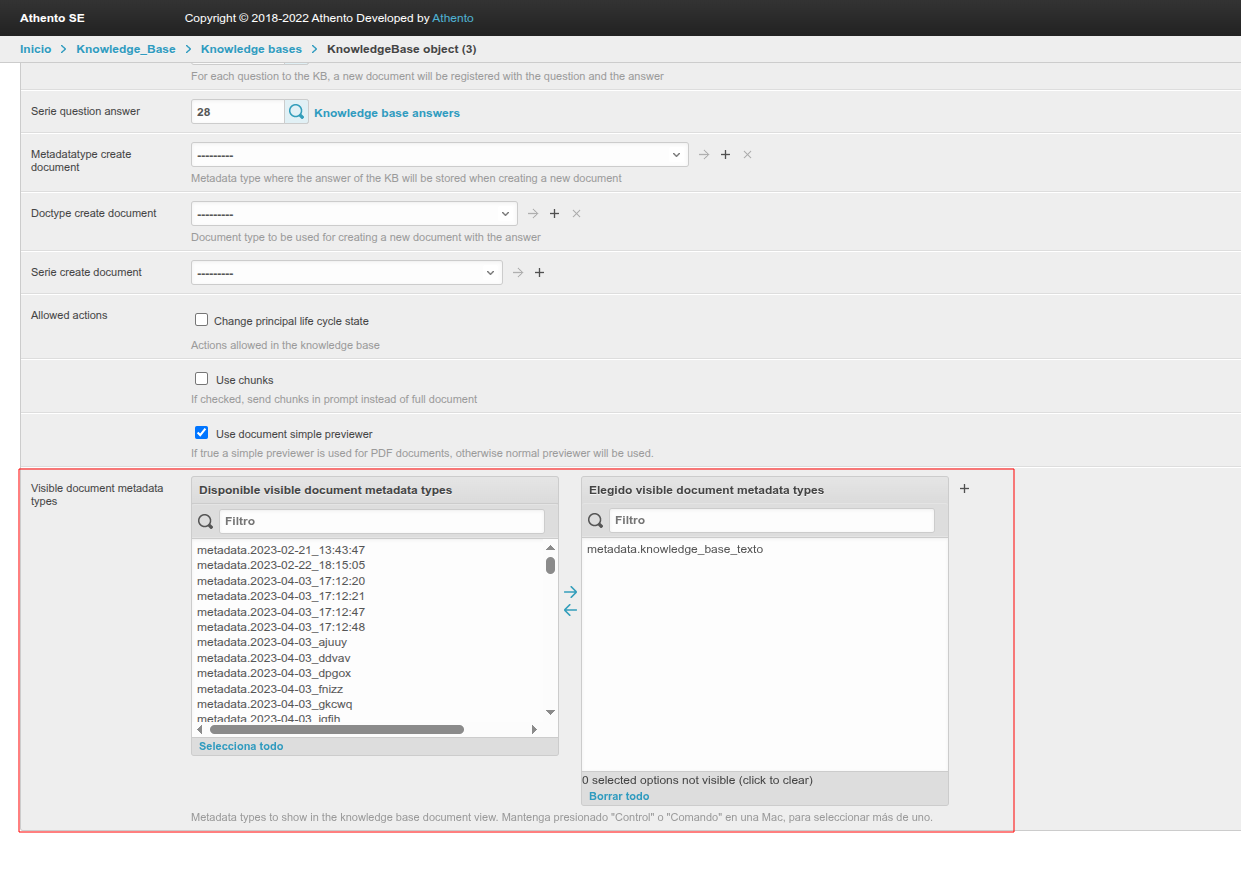Click the Serie question answer lookup magnifier

coord(297,112)
